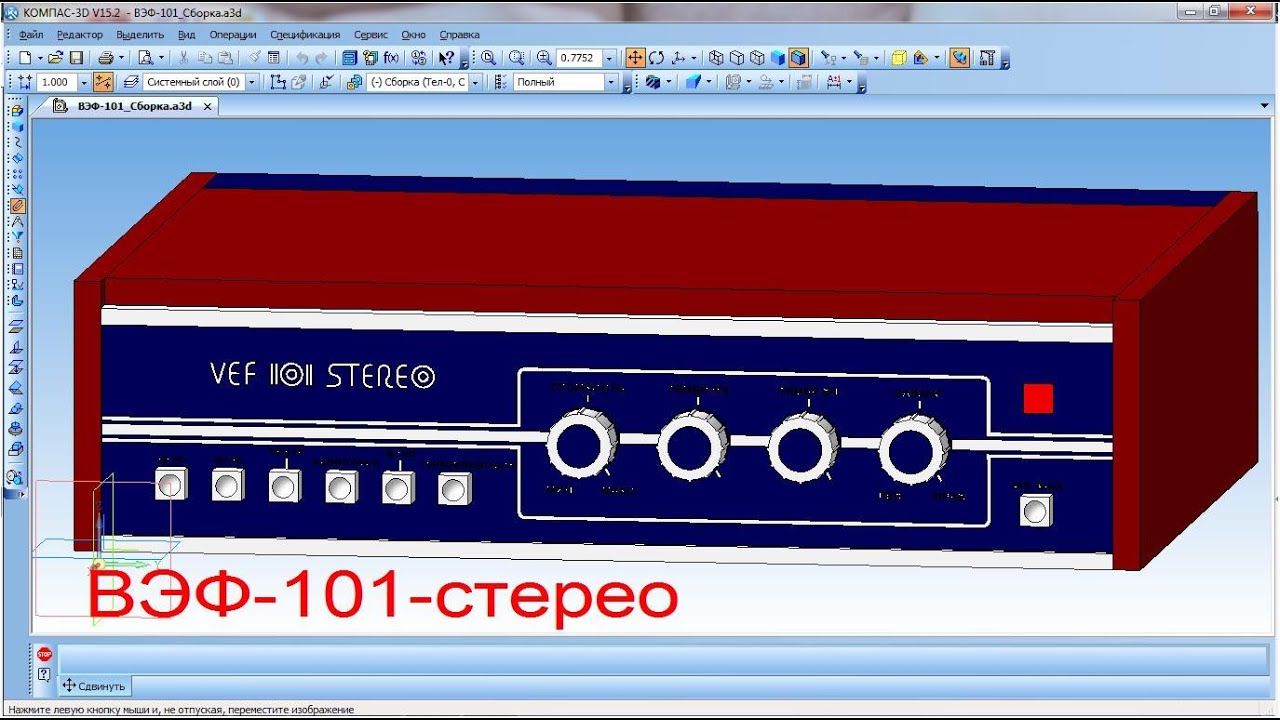Open the 1.000 step value dropdown

coord(84,82)
